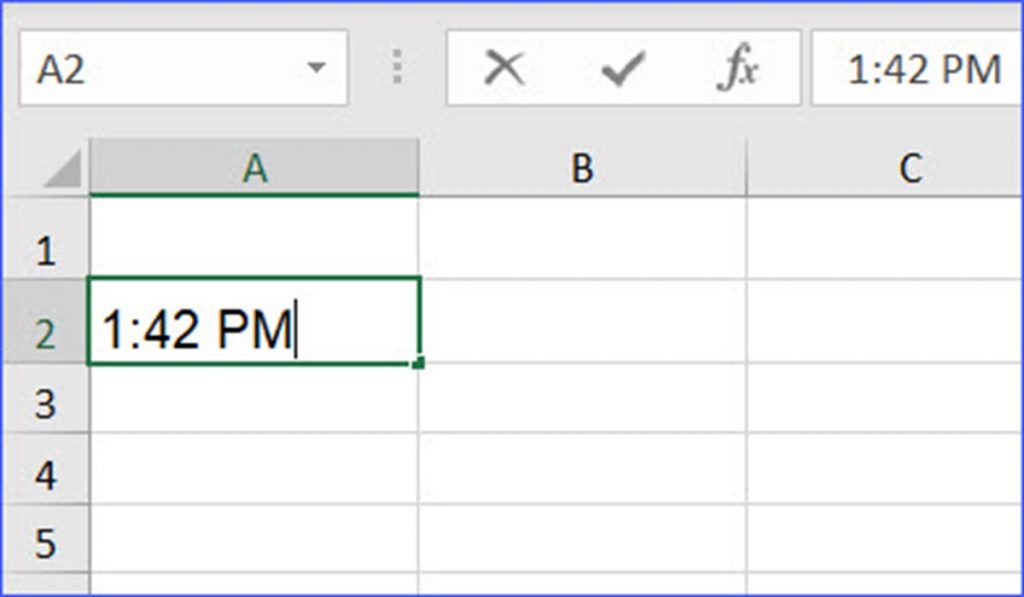Select row 2 by its header
1024x597 pixels.
point(45,321)
